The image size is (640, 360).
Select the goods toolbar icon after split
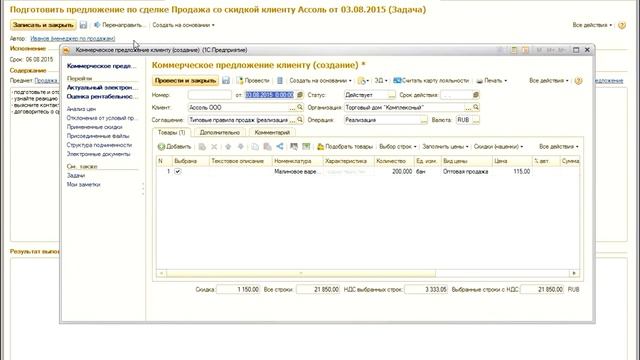(x=294, y=147)
